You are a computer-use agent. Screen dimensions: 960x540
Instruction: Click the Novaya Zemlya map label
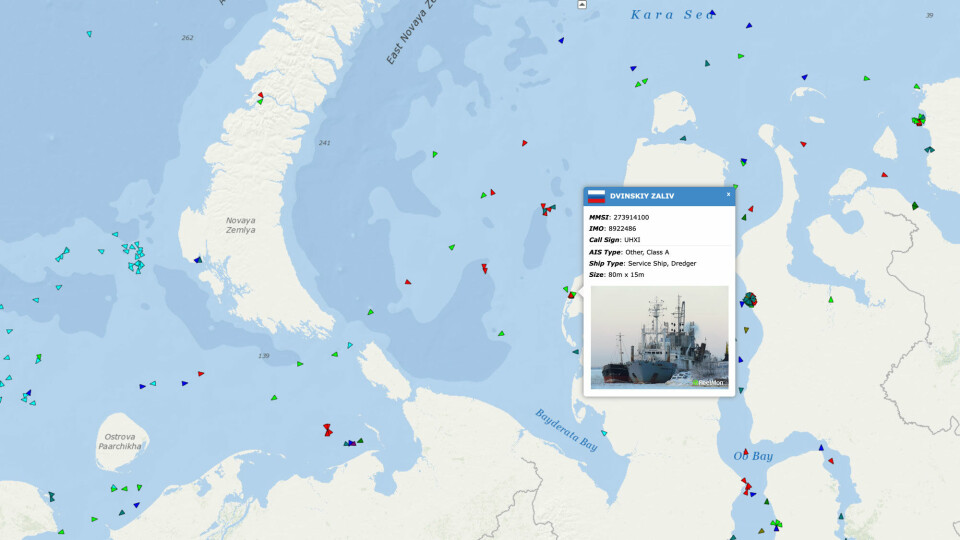pos(240,225)
